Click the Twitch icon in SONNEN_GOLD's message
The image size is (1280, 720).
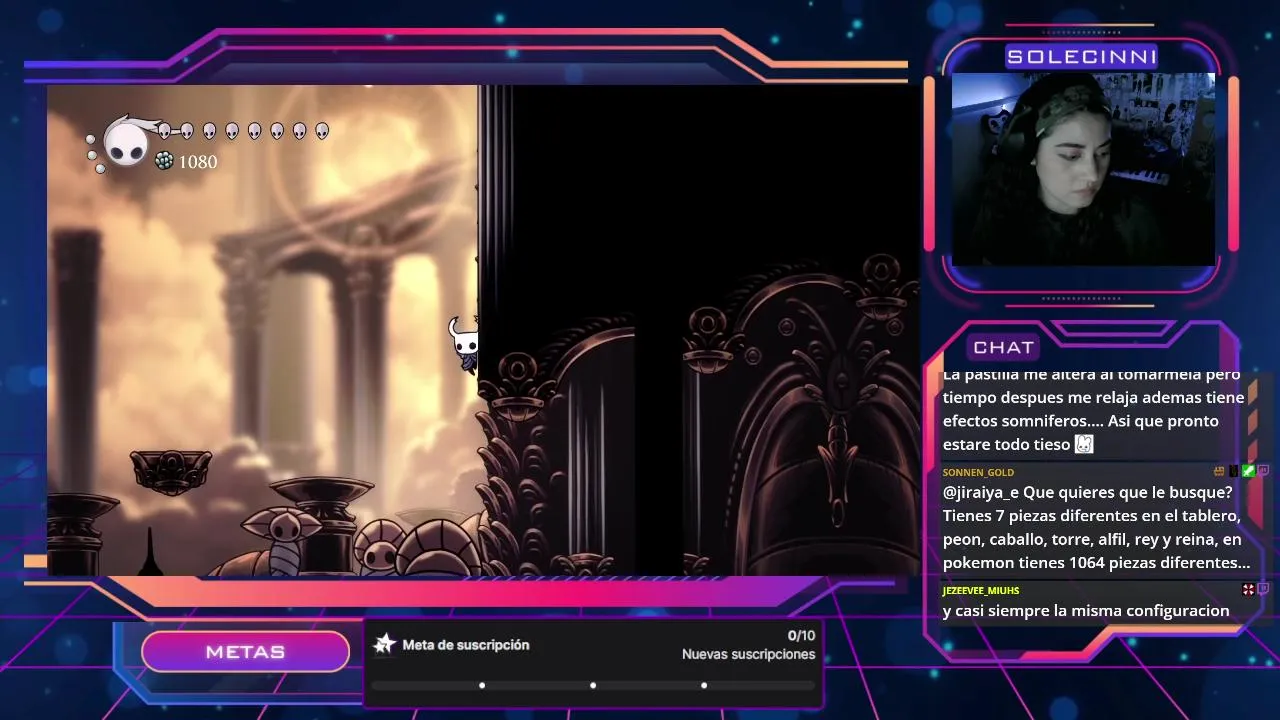pos(1263,471)
